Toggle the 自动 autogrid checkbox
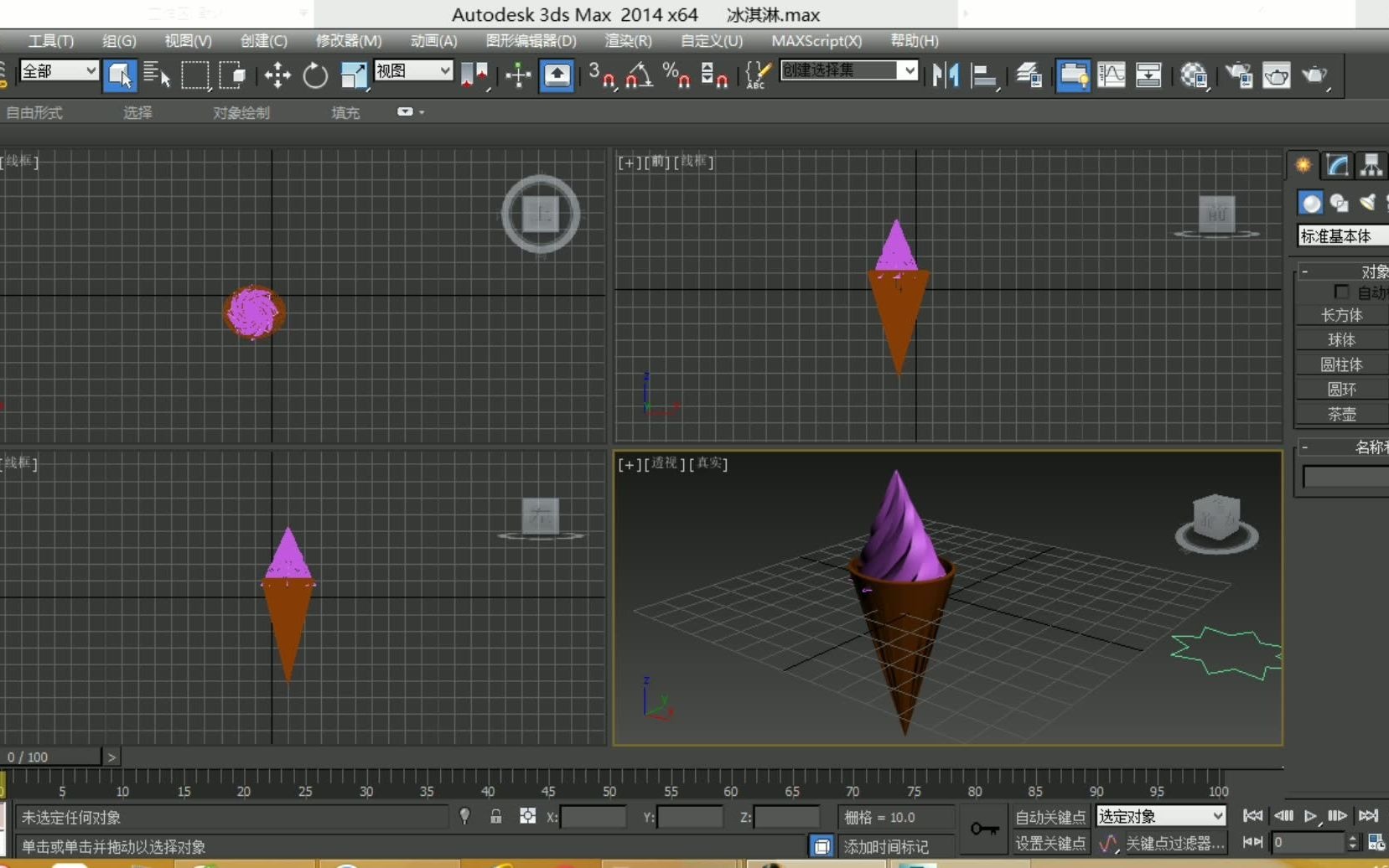The image size is (1389, 868). pyautogui.click(x=1341, y=292)
